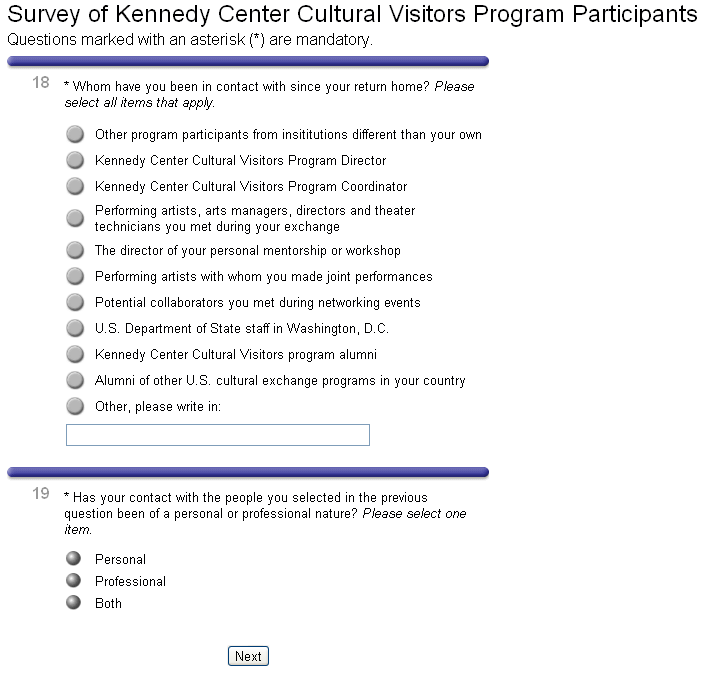708x676 pixels.
Task: Check 'Performing artists, arts managers' option
Action: click(75, 218)
